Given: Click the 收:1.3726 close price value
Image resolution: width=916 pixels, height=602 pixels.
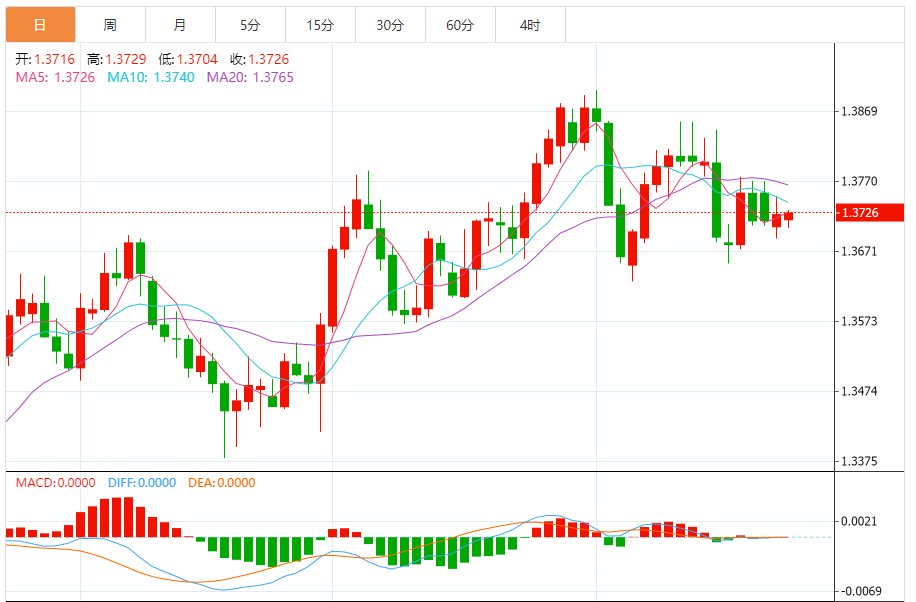Looking at the screenshot, I should pyautogui.click(x=259, y=59).
